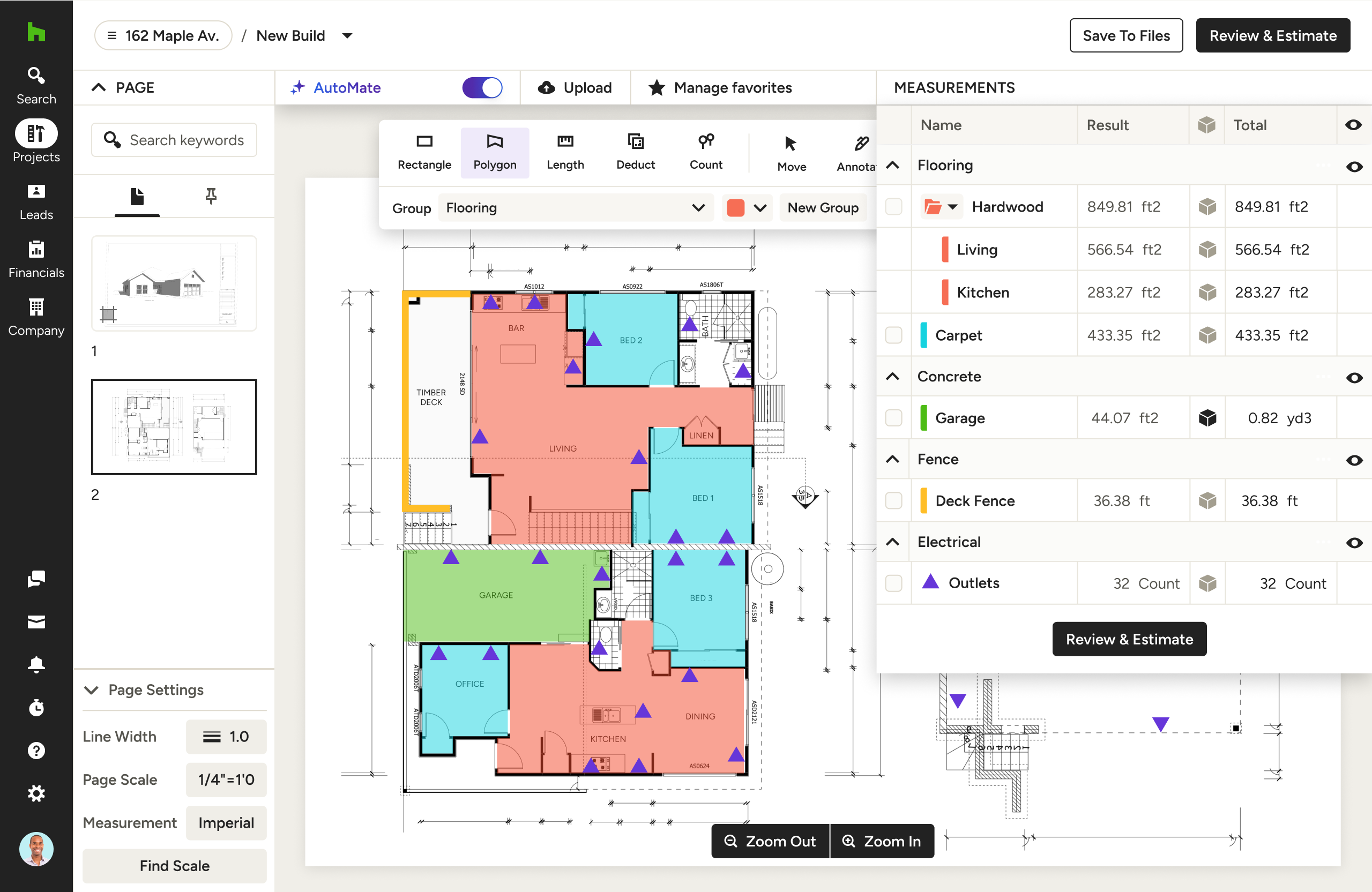
Task: Select the Move cursor tool
Action: click(x=791, y=153)
